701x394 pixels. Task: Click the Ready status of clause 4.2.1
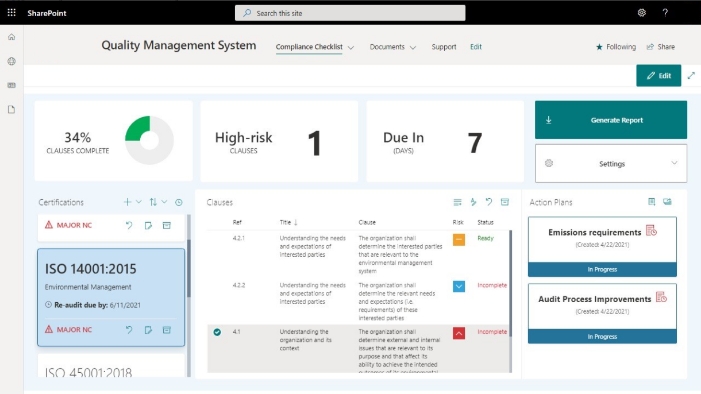coord(486,238)
